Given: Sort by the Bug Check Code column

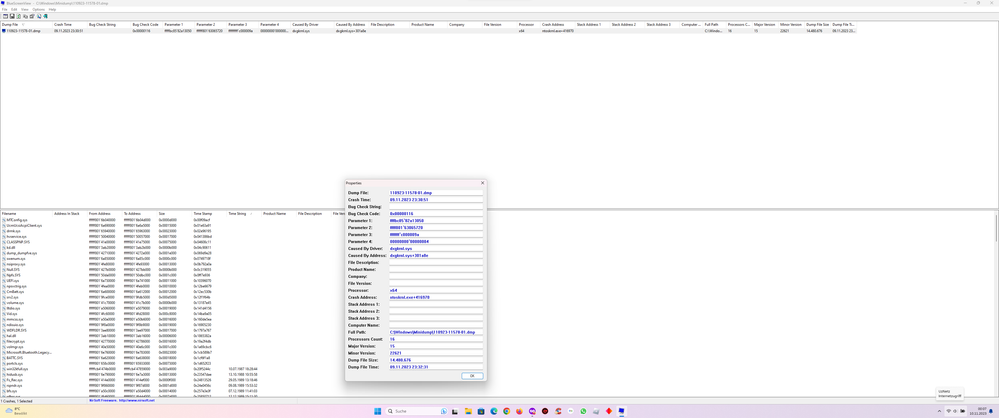Looking at the screenshot, I should tap(146, 24).
